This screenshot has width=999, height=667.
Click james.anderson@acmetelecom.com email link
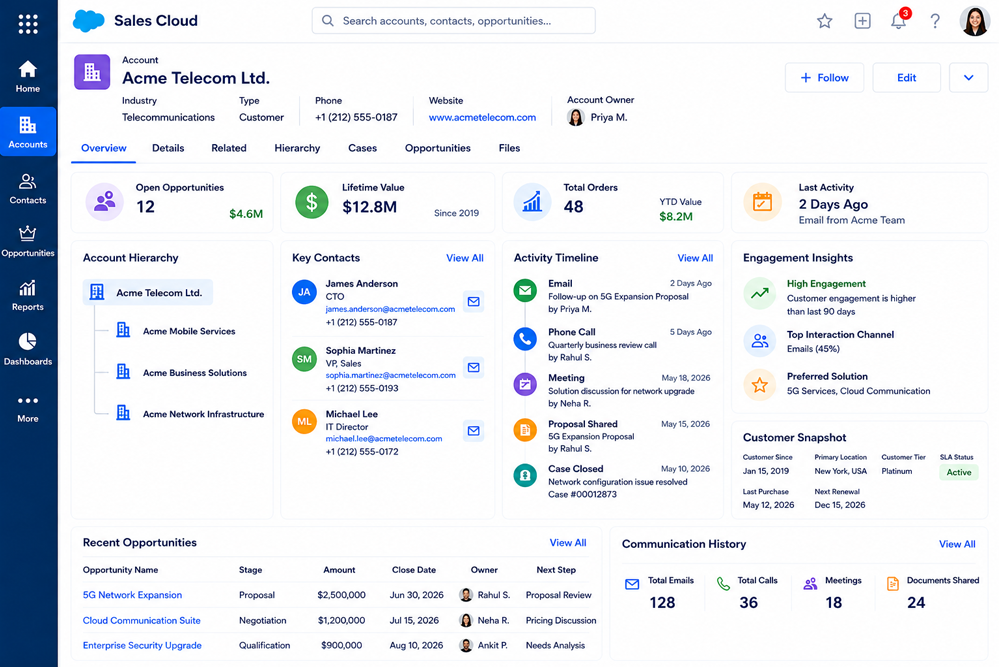coord(390,309)
